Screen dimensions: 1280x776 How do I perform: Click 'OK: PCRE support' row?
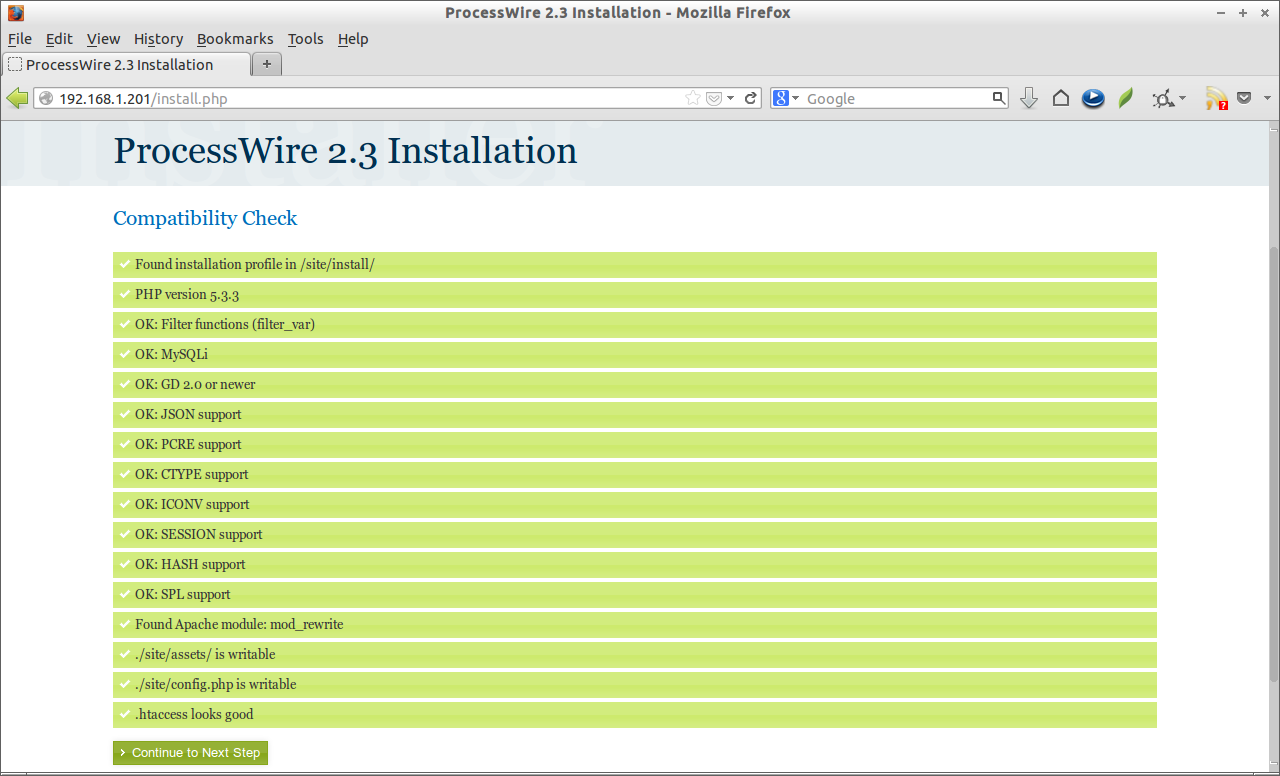click(x=635, y=444)
